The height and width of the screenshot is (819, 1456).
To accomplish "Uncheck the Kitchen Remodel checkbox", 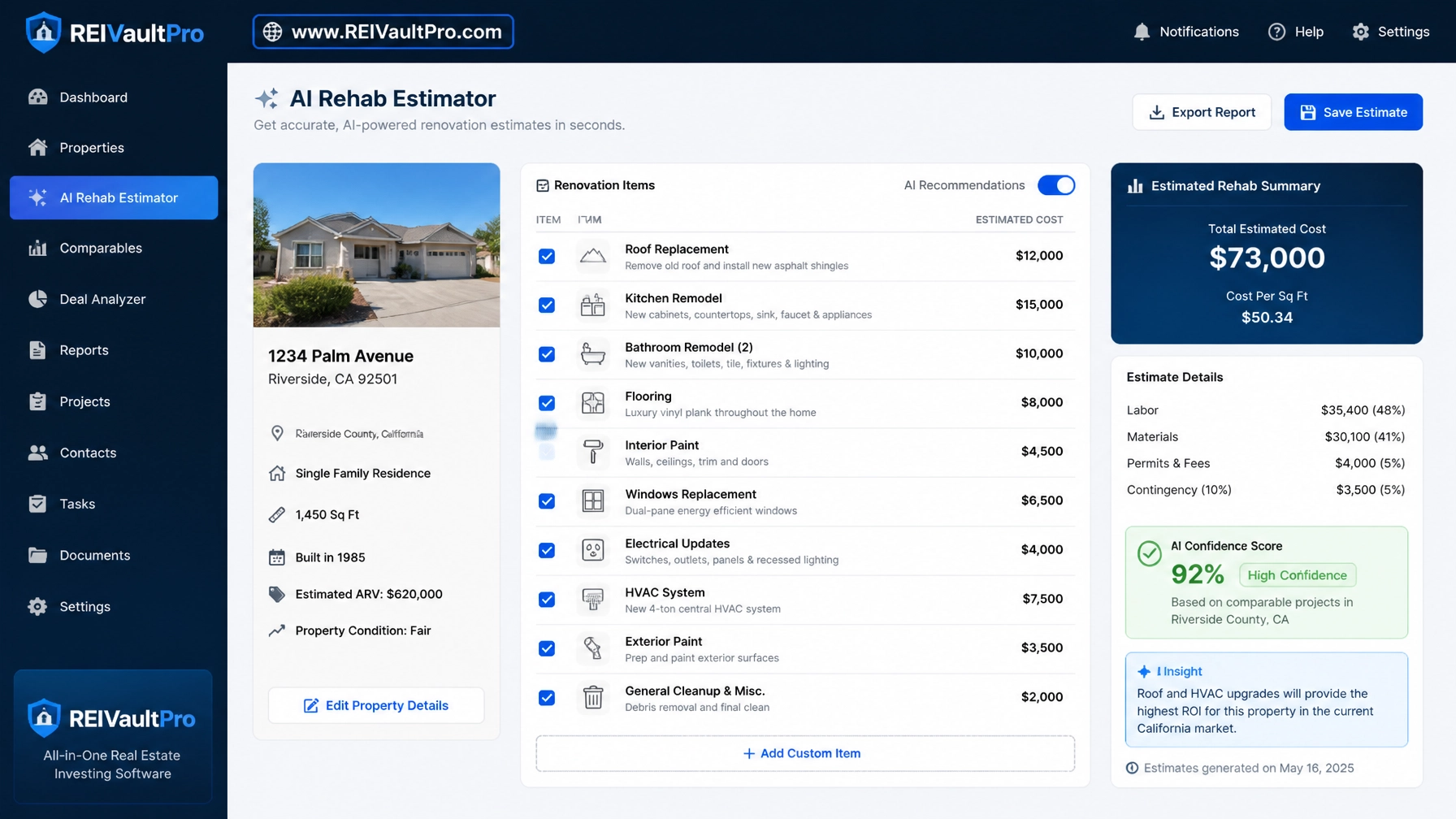I will point(547,305).
